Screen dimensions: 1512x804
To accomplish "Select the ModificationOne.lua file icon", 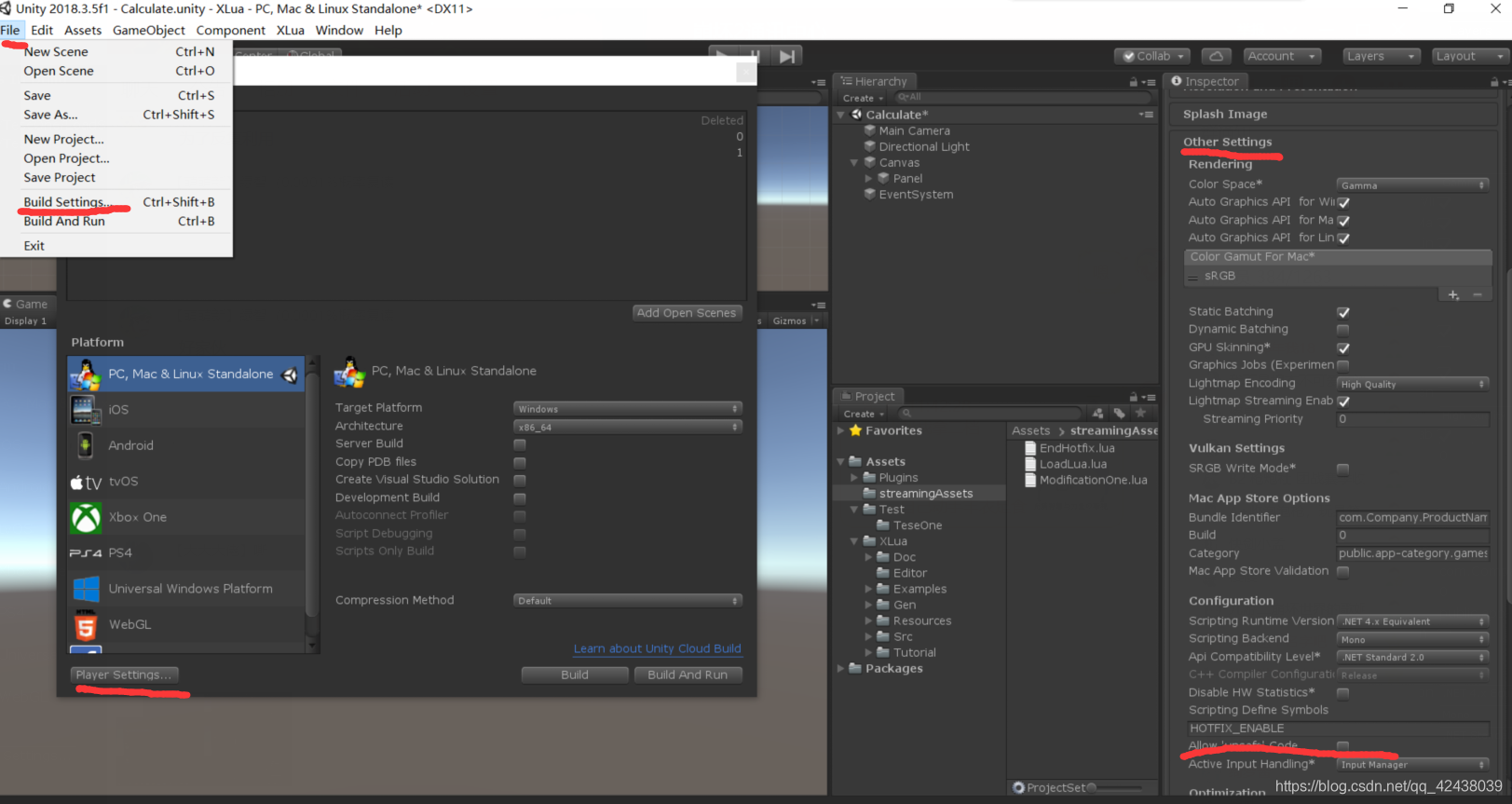I will point(1030,480).
